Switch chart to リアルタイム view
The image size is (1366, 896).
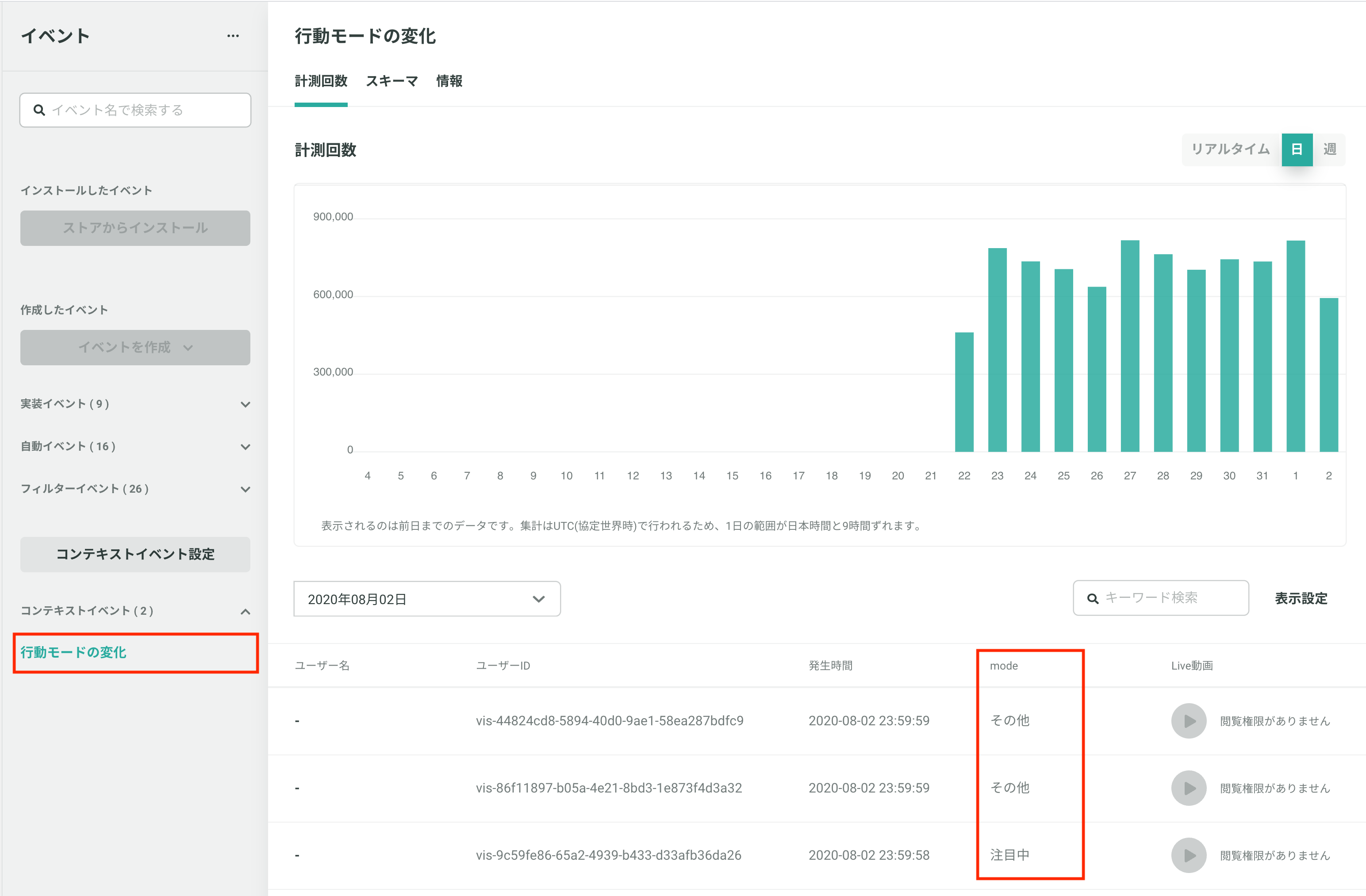pos(1231,149)
